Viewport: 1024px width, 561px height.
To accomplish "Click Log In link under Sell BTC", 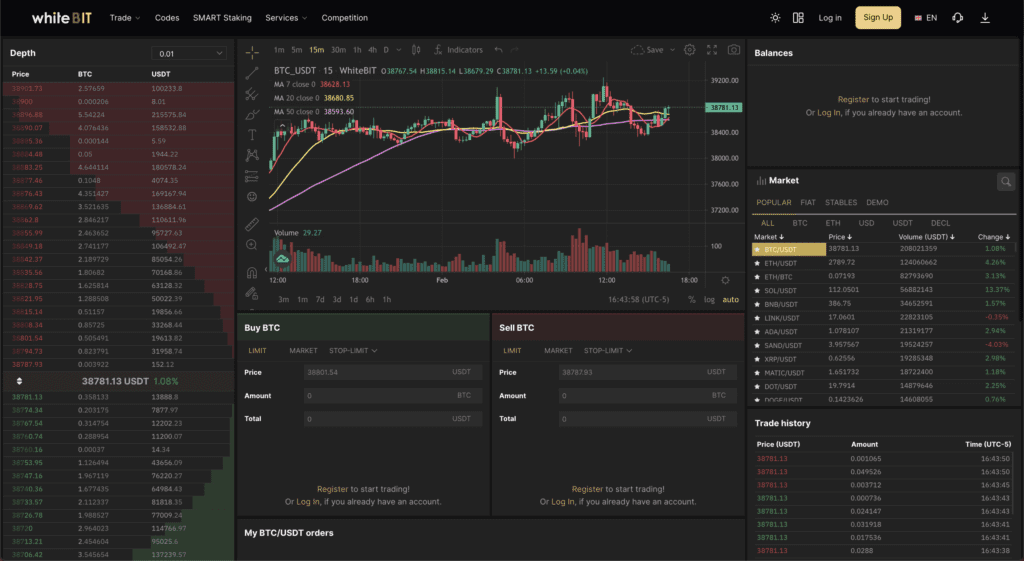I will click(x=562, y=502).
